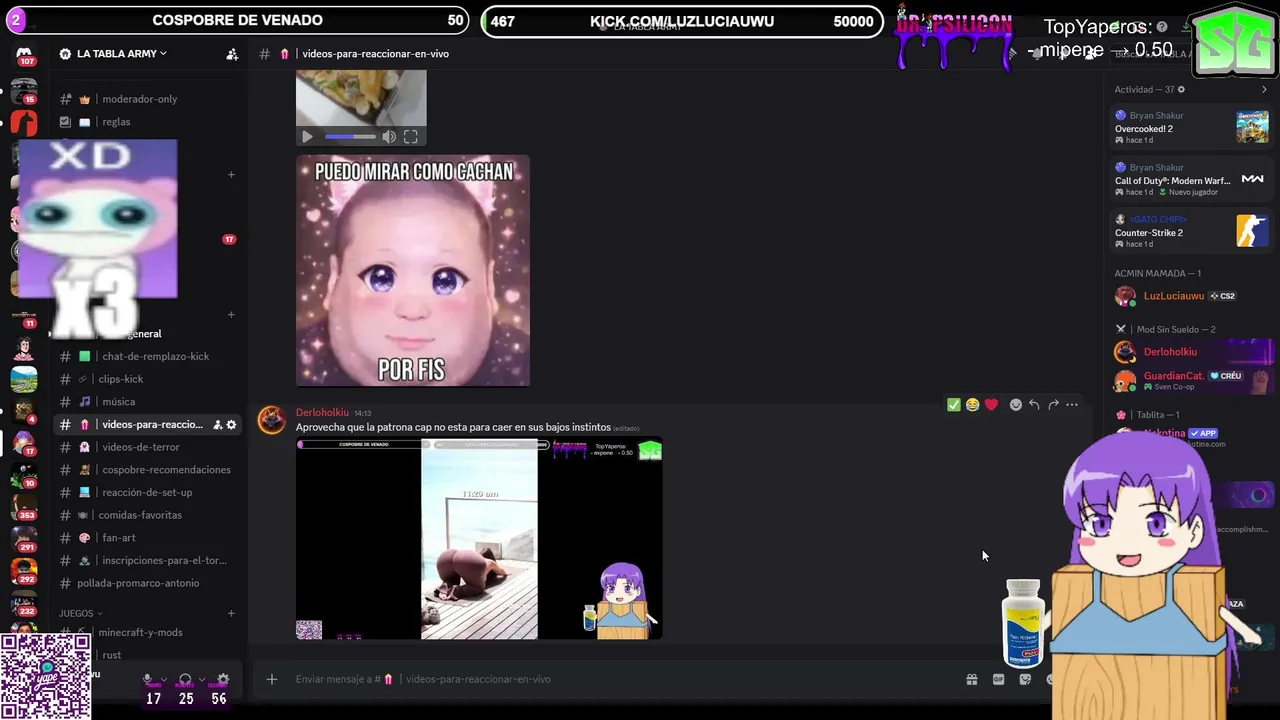This screenshot has width=1280, height=720.
Task: Click the 14:13 message timestamp
Action: point(362,413)
